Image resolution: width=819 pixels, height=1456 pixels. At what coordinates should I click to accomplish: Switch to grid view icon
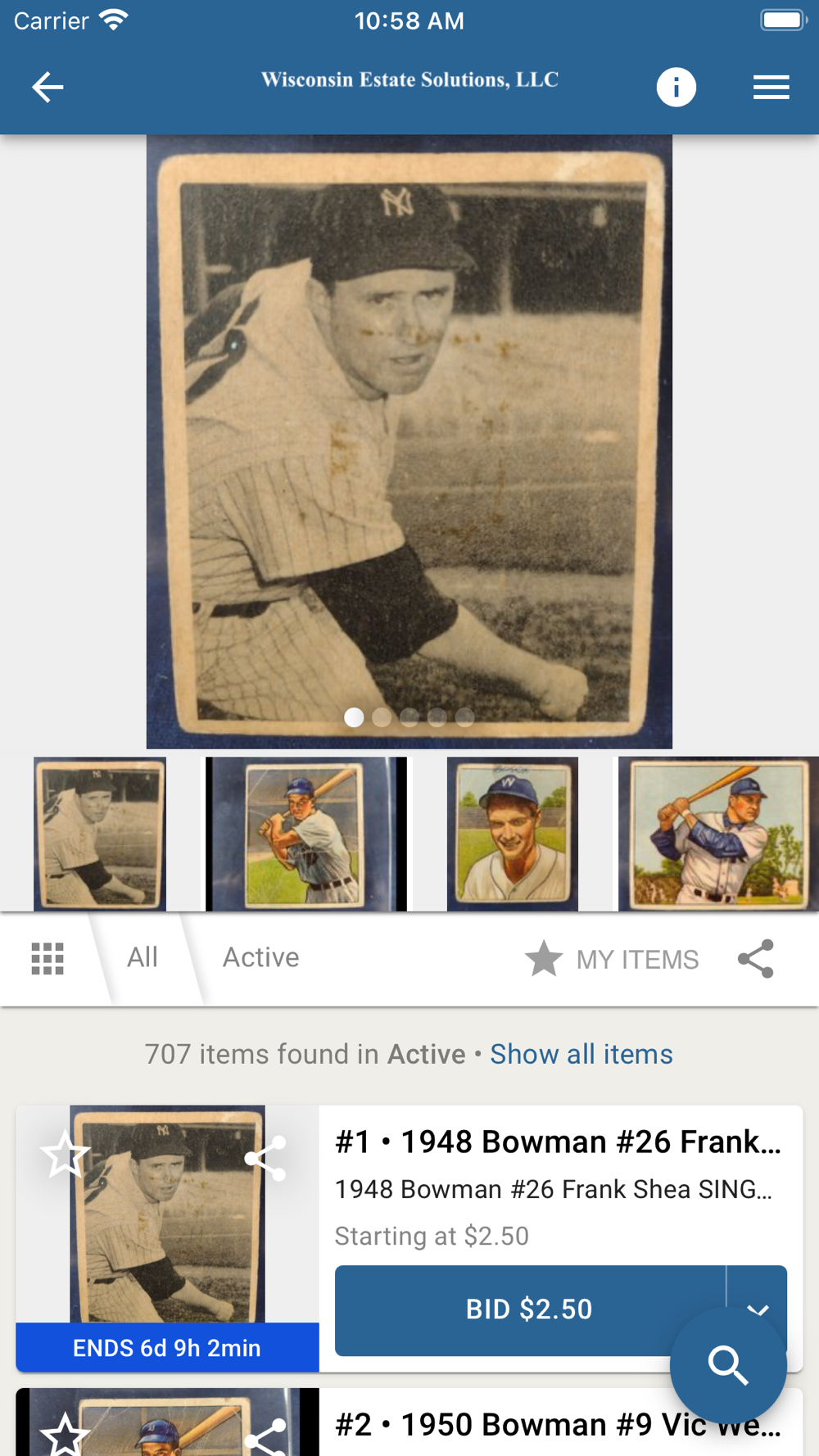[x=48, y=959]
